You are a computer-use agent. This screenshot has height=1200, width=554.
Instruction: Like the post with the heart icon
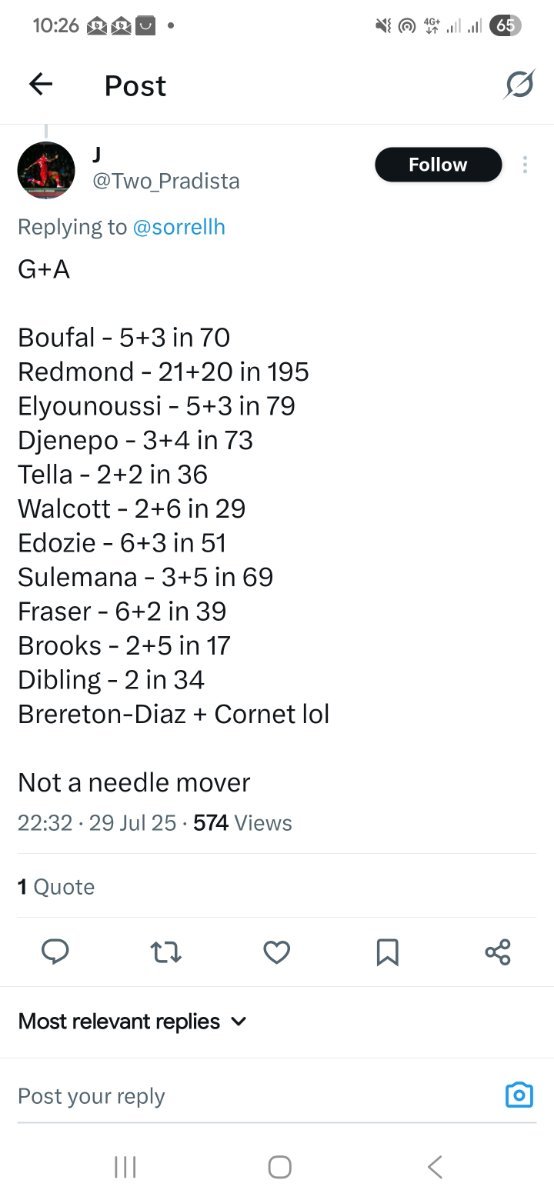click(x=277, y=952)
